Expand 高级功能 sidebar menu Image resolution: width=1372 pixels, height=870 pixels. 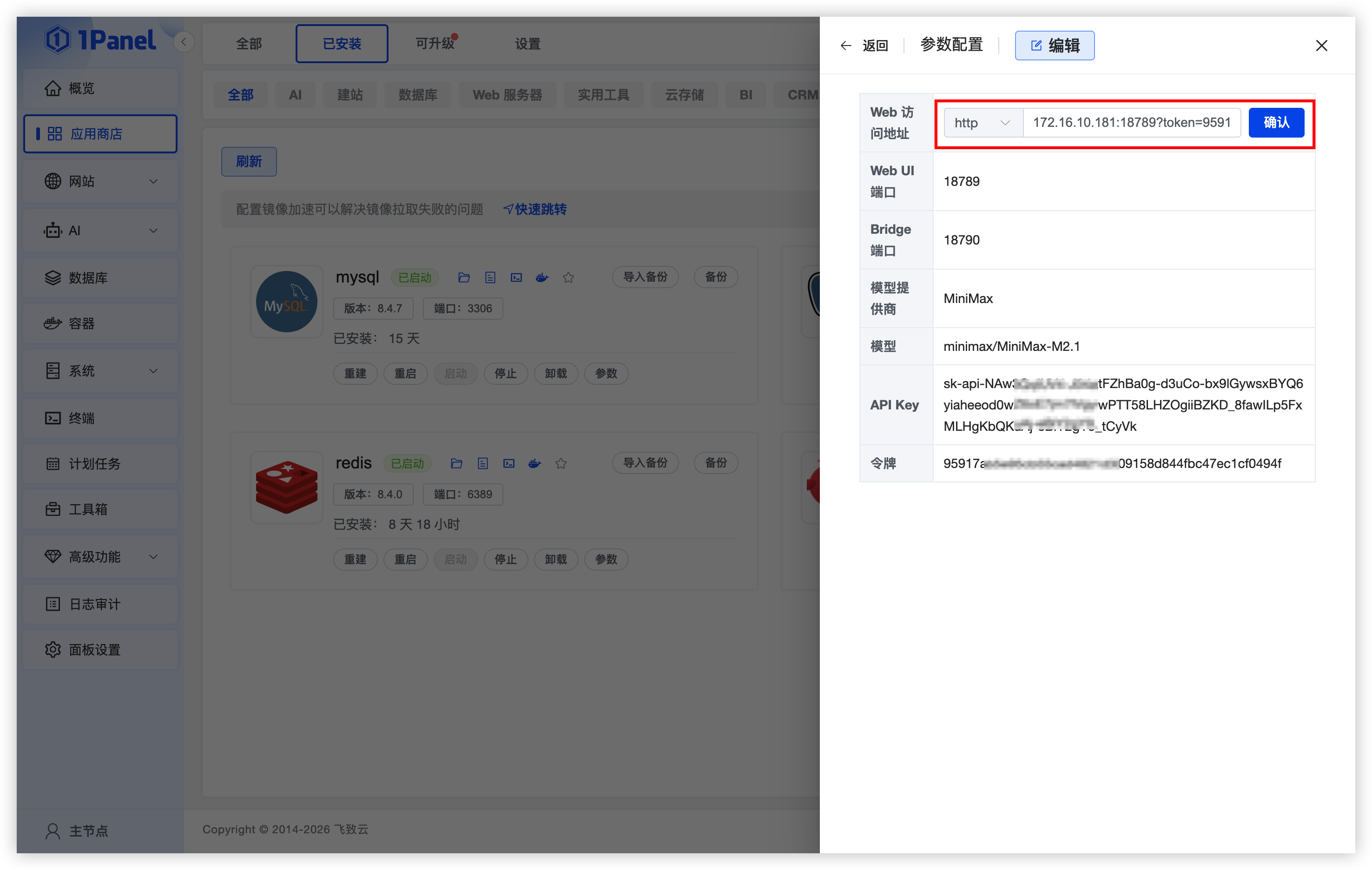pos(100,557)
